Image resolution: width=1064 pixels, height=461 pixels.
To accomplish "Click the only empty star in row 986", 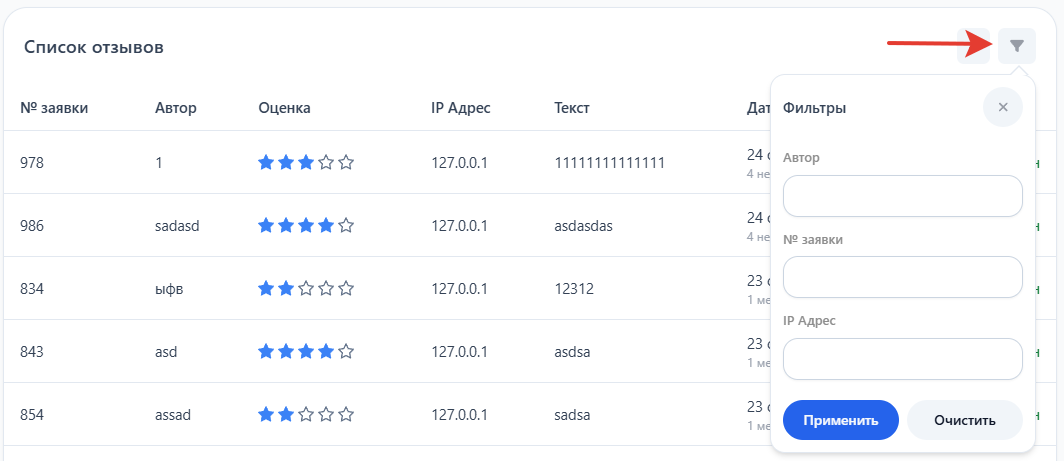I will (346, 226).
